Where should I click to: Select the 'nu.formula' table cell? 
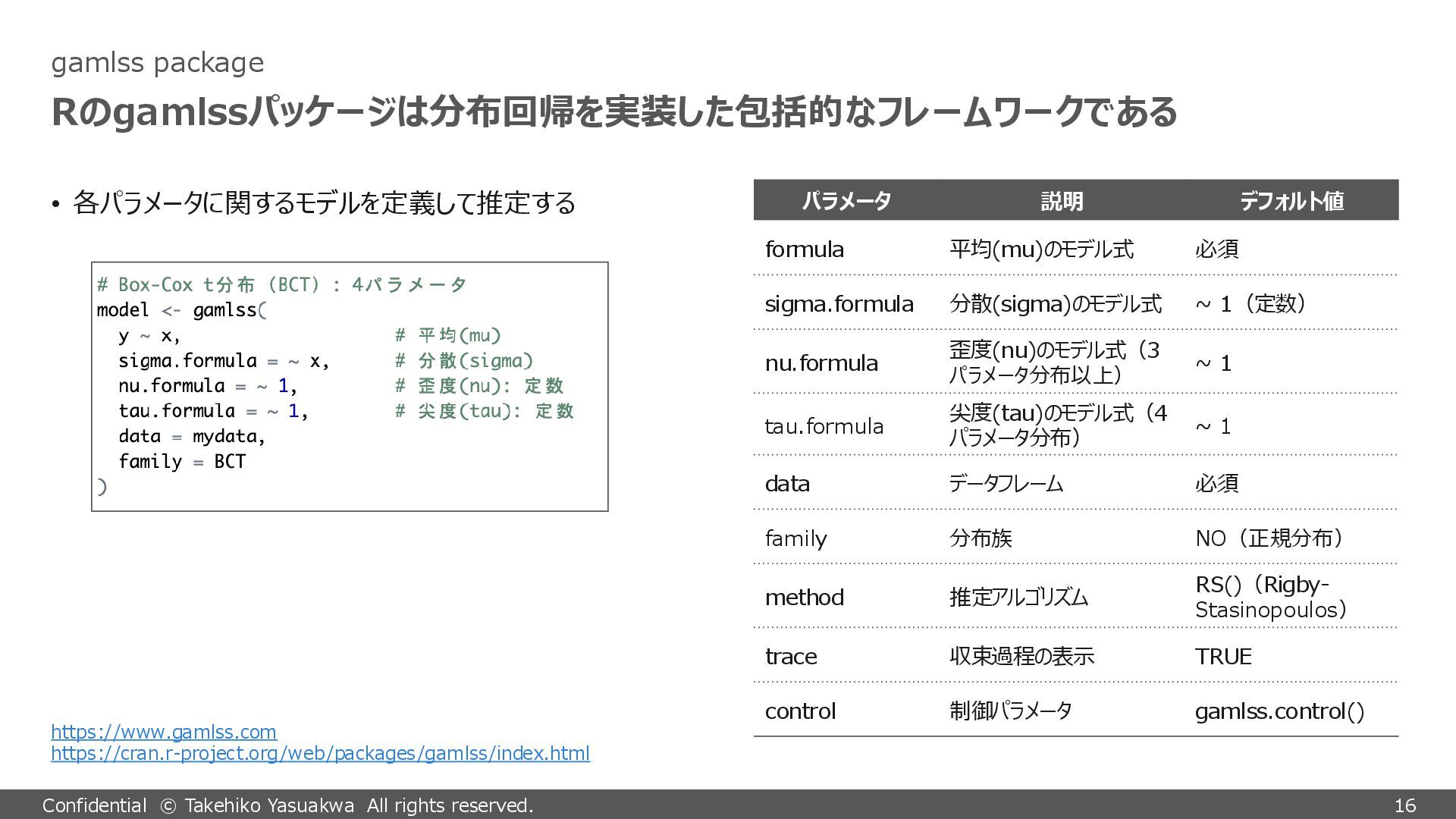(821, 363)
